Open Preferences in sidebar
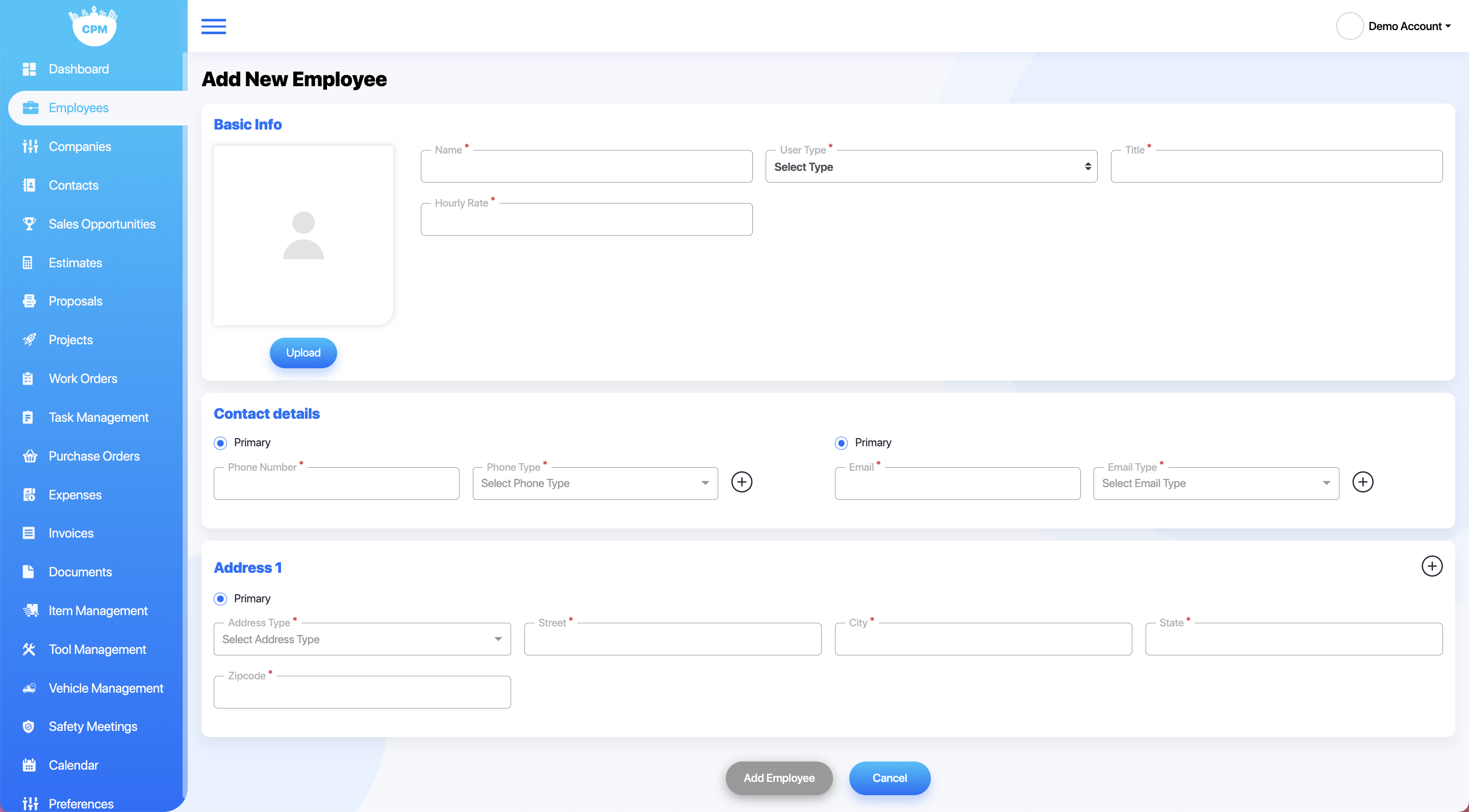The image size is (1469, 812). click(81, 803)
